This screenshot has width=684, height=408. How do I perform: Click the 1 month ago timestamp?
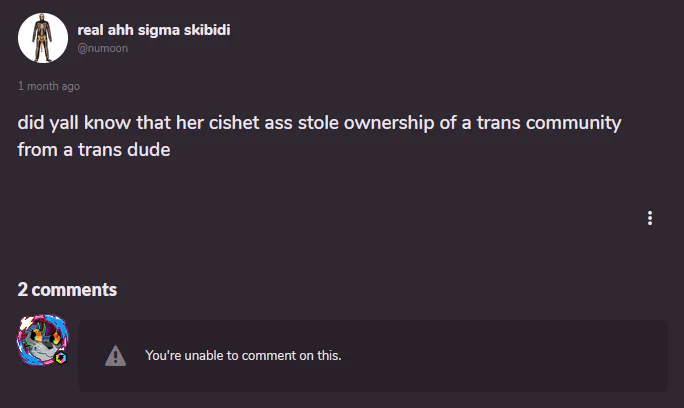[x=49, y=86]
